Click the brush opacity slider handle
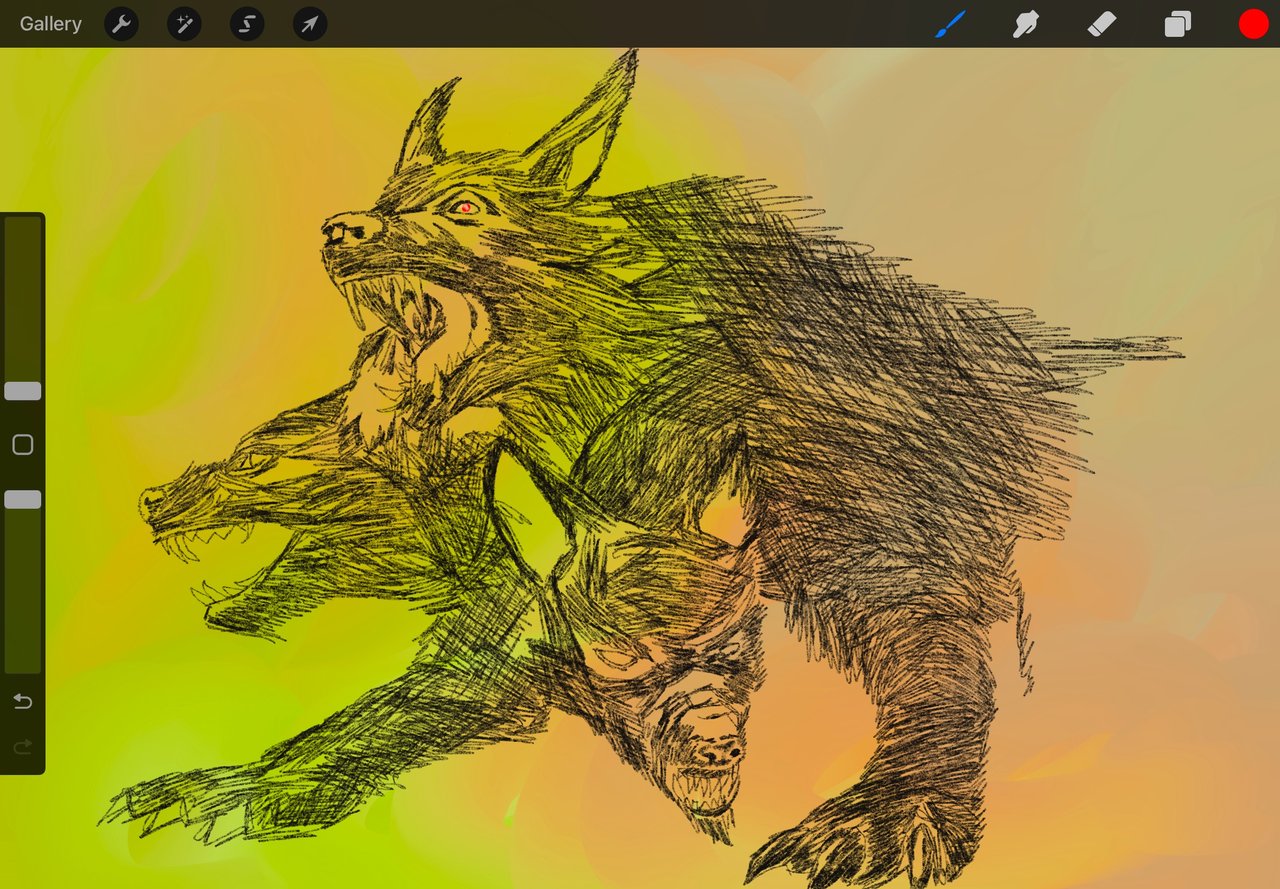The width and height of the screenshot is (1280, 889). point(22,499)
